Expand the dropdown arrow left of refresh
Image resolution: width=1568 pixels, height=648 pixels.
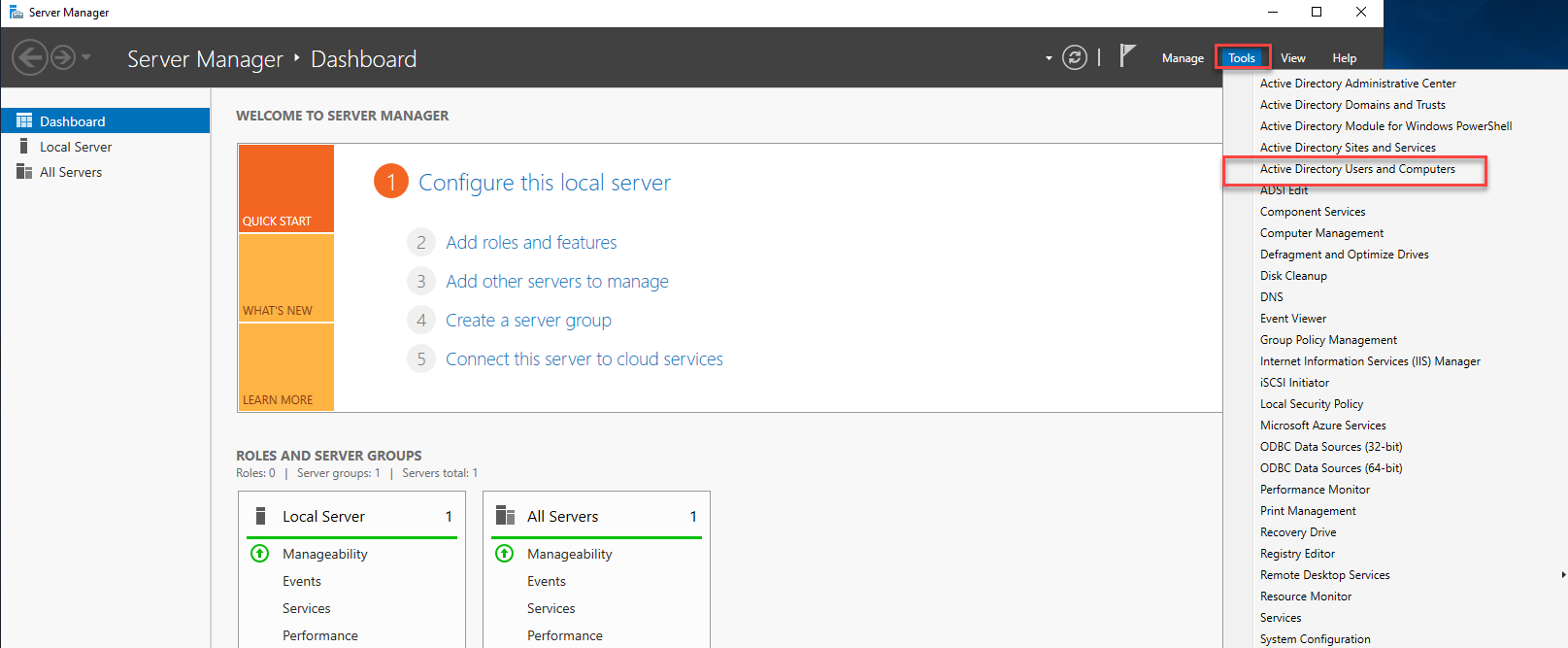click(1049, 58)
